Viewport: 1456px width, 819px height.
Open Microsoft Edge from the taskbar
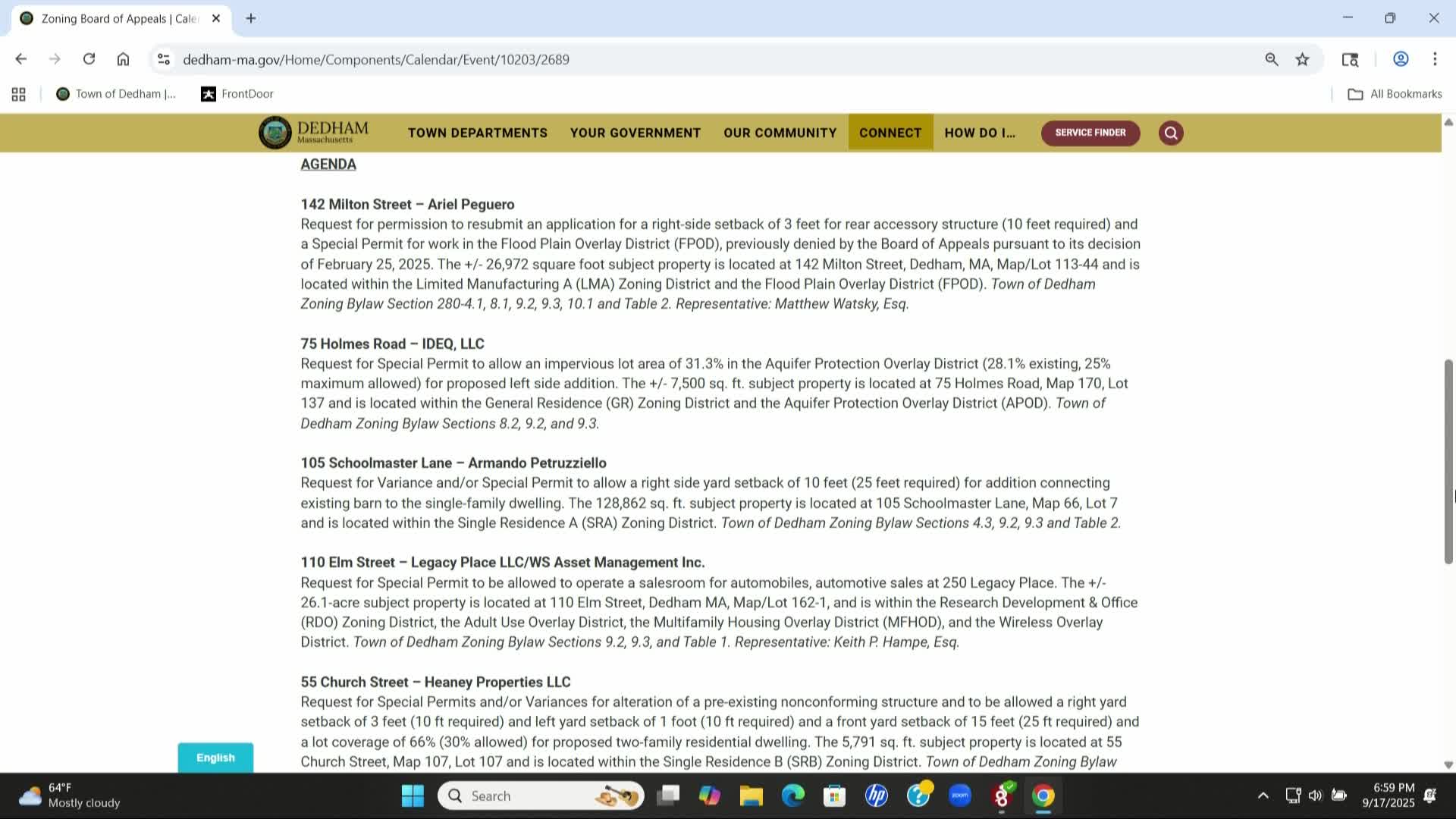point(792,795)
